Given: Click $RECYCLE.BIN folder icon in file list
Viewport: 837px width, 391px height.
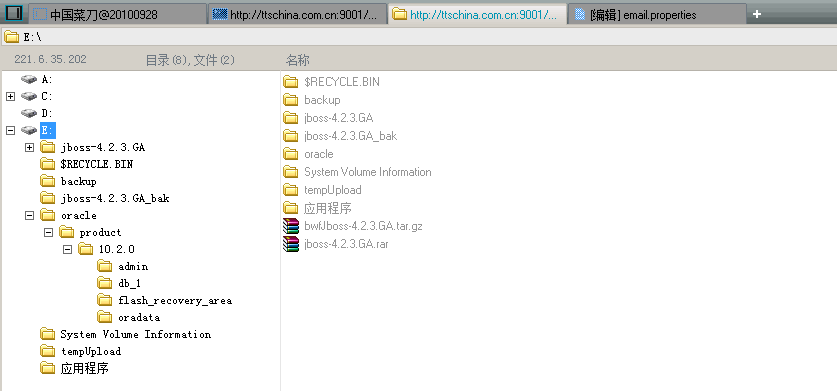Looking at the screenshot, I should (291, 82).
